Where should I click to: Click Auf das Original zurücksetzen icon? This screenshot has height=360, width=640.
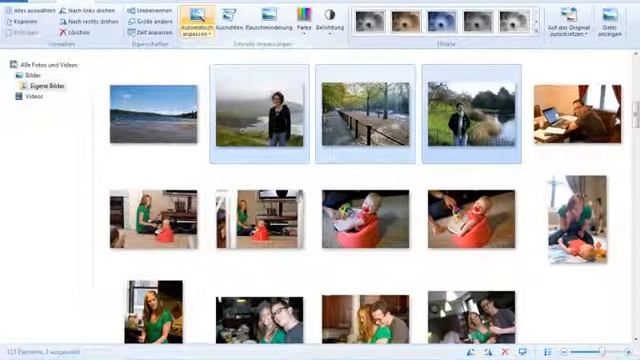(x=569, y=15)
